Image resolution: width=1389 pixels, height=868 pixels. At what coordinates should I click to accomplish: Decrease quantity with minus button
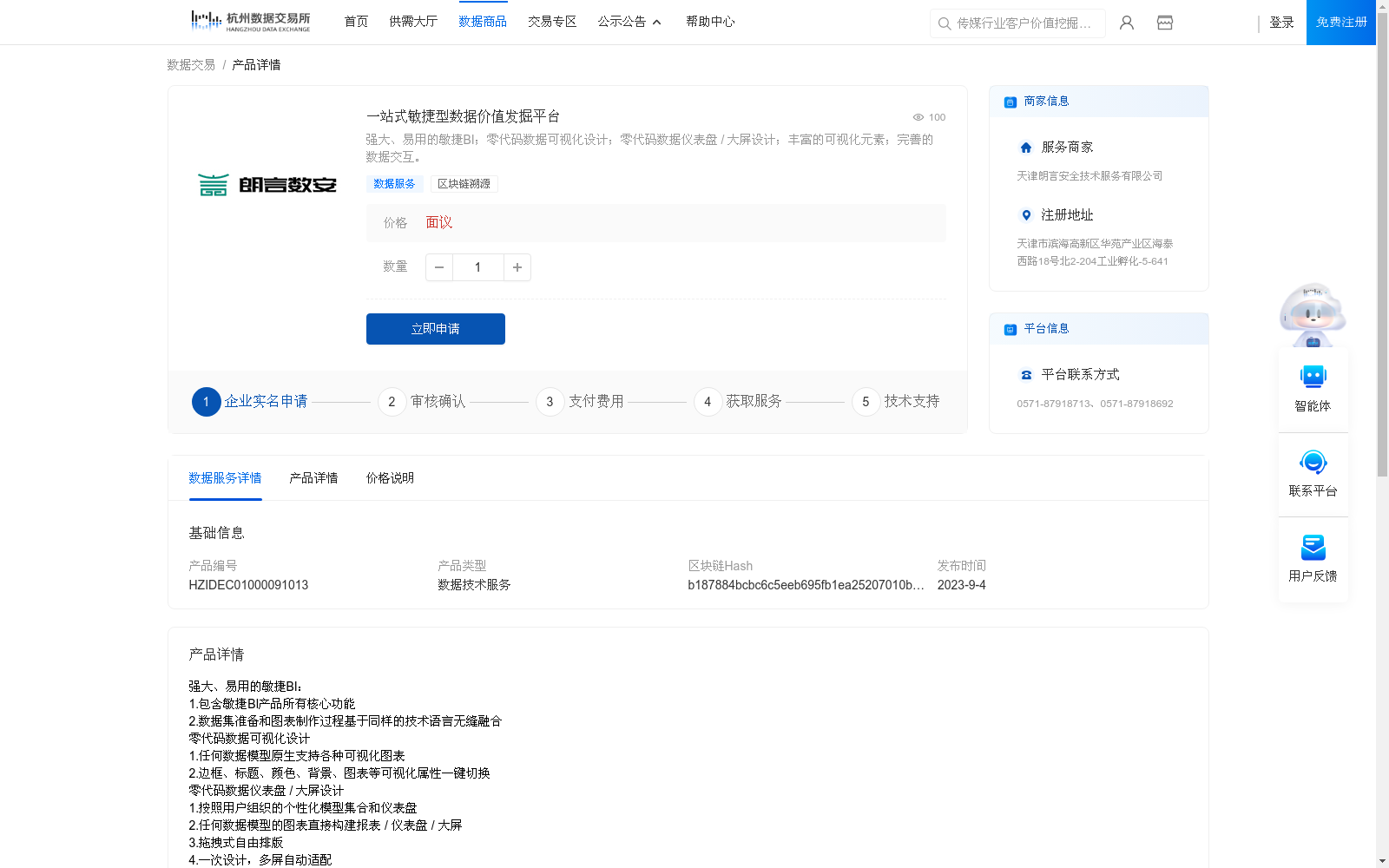point(439,267)
